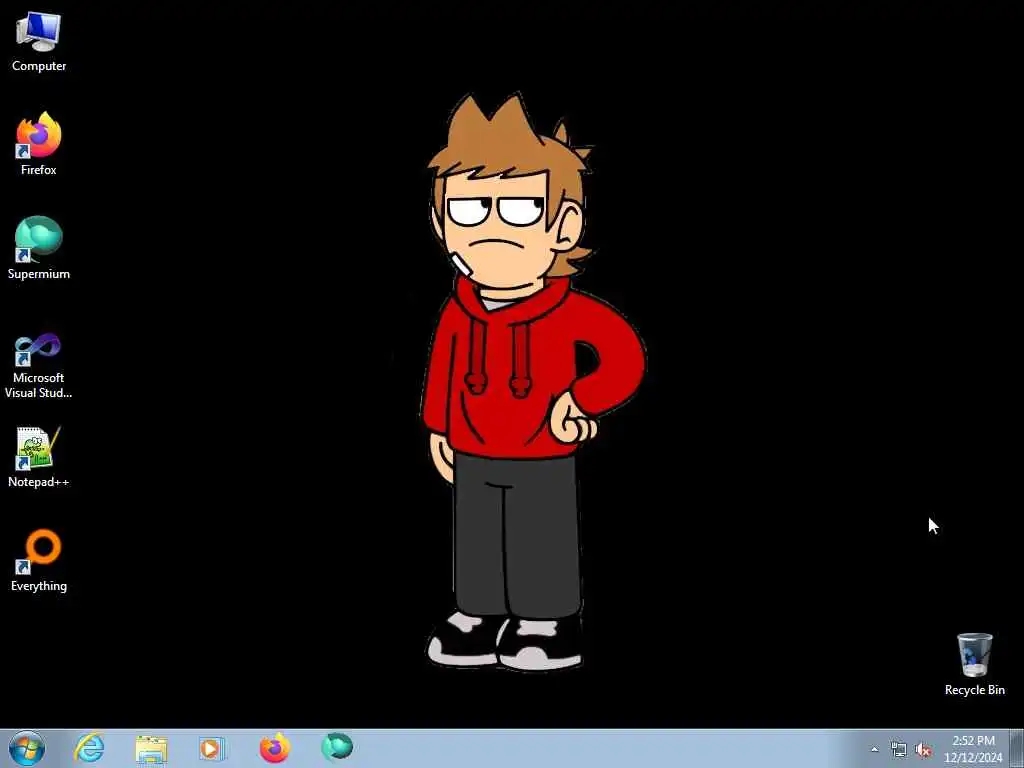Launch Internet Explorer from the taskbar

tap(89, 748)
